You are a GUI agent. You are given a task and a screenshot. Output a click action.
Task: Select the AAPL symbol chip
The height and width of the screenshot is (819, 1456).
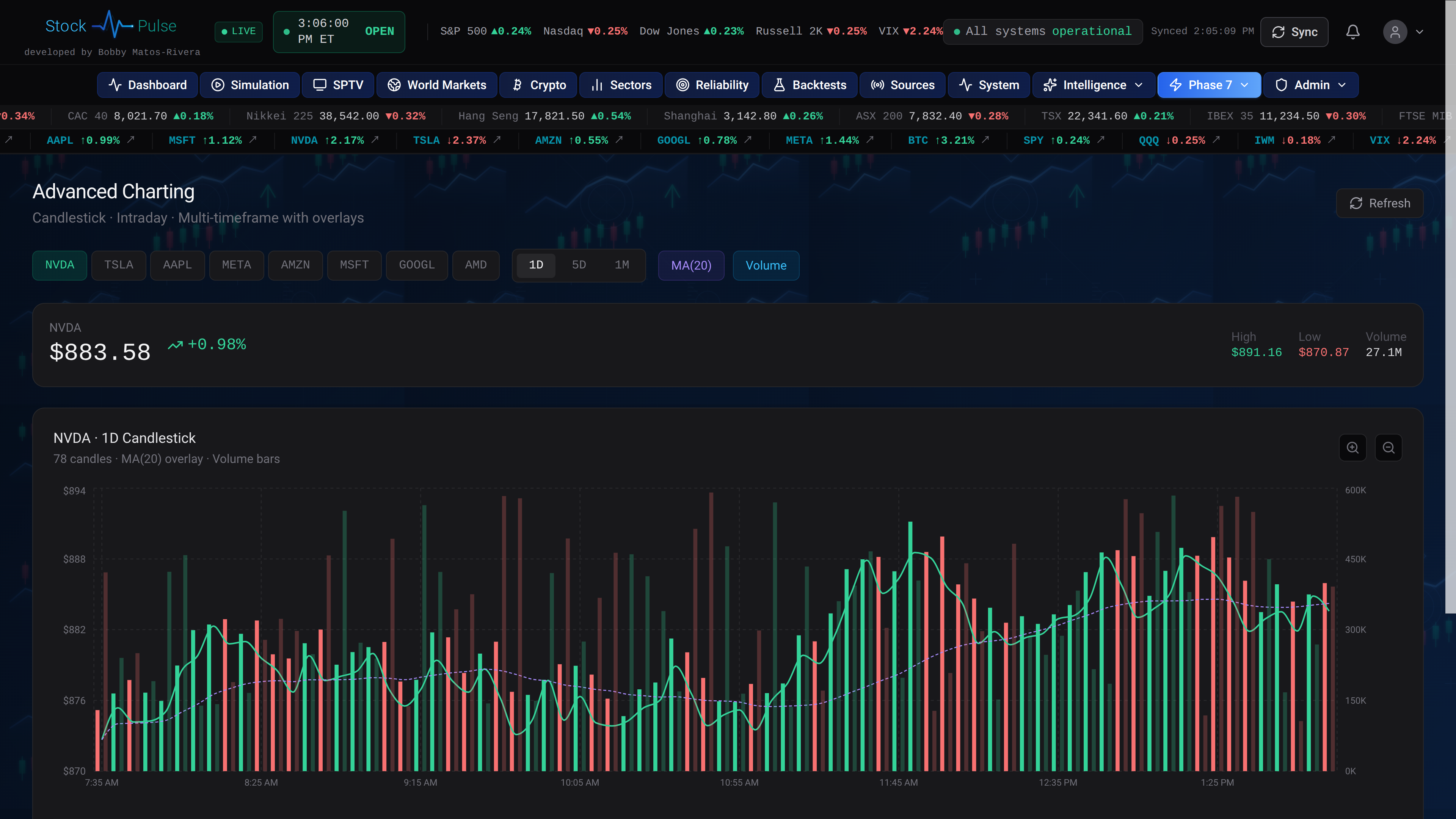[177, 265]
